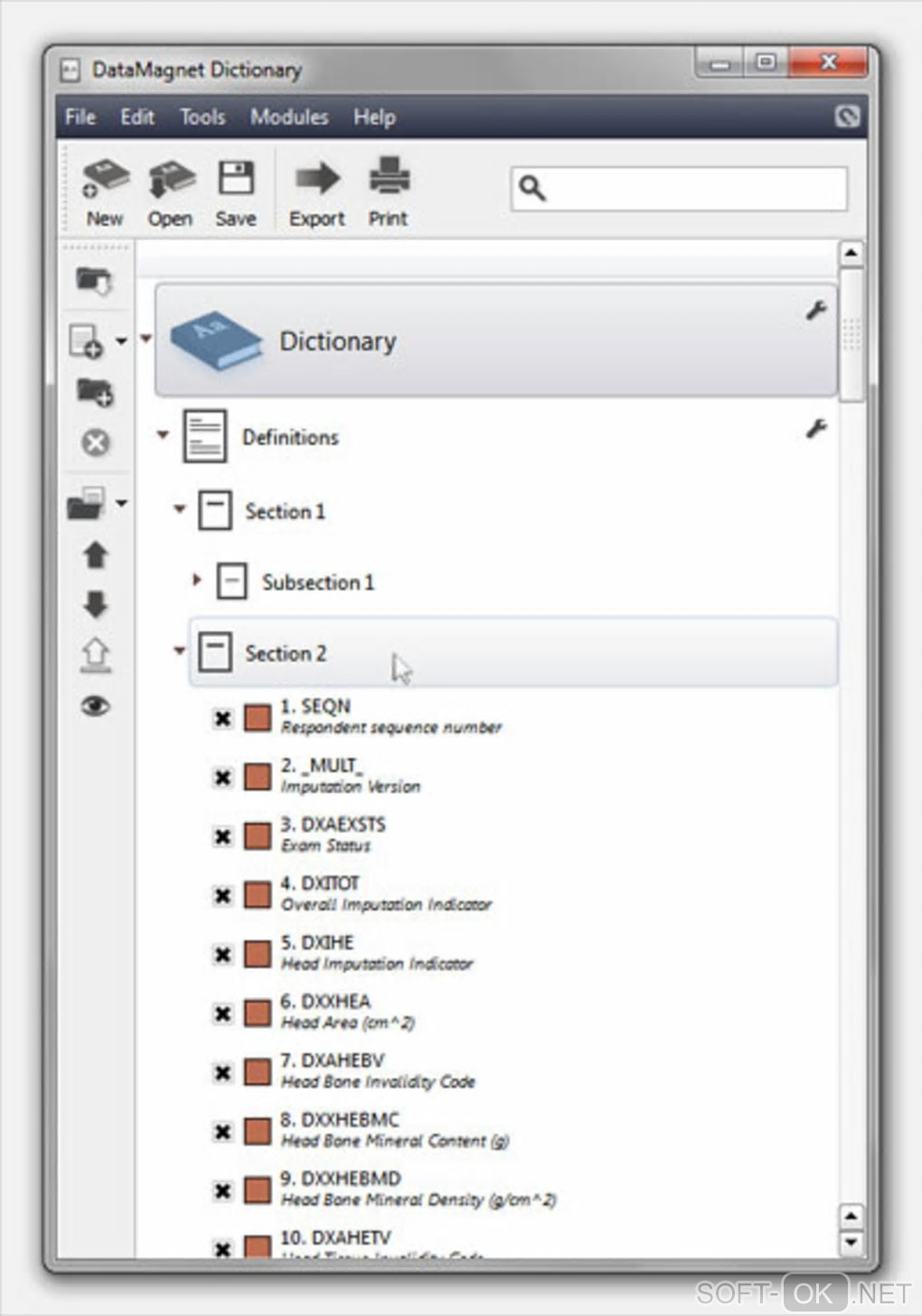Toggle the X checkbox for 4. DXITOT
This screenshot has width=922, height=1316.
click(222, 896)
